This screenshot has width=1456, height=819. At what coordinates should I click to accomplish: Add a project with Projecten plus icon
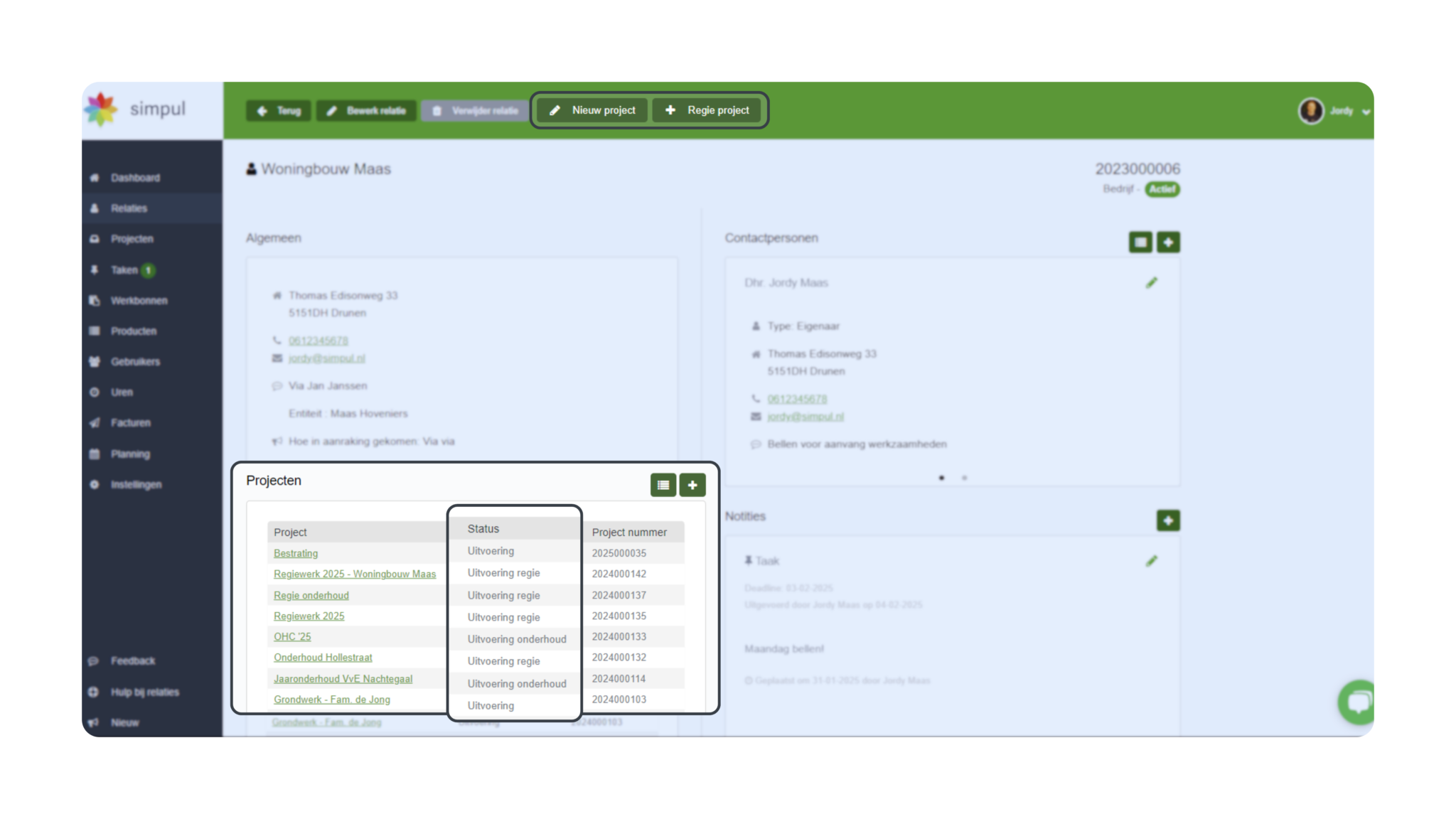(x=692, y=485)
